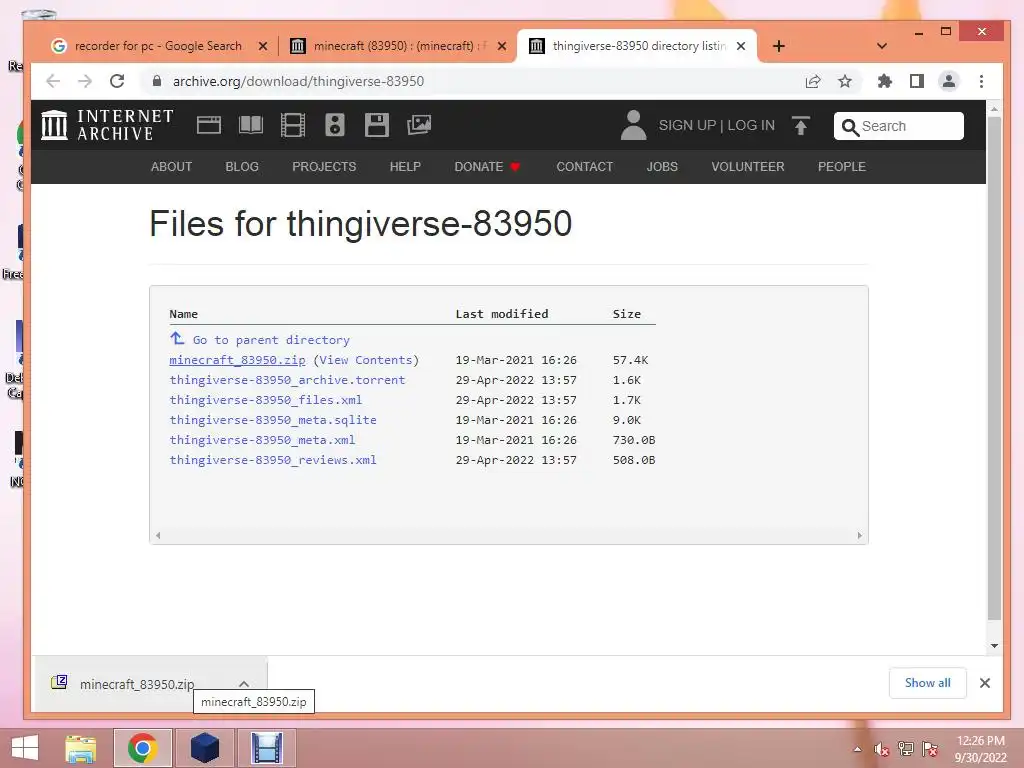Open the Audio speaker icon

[x=335, y=125]
